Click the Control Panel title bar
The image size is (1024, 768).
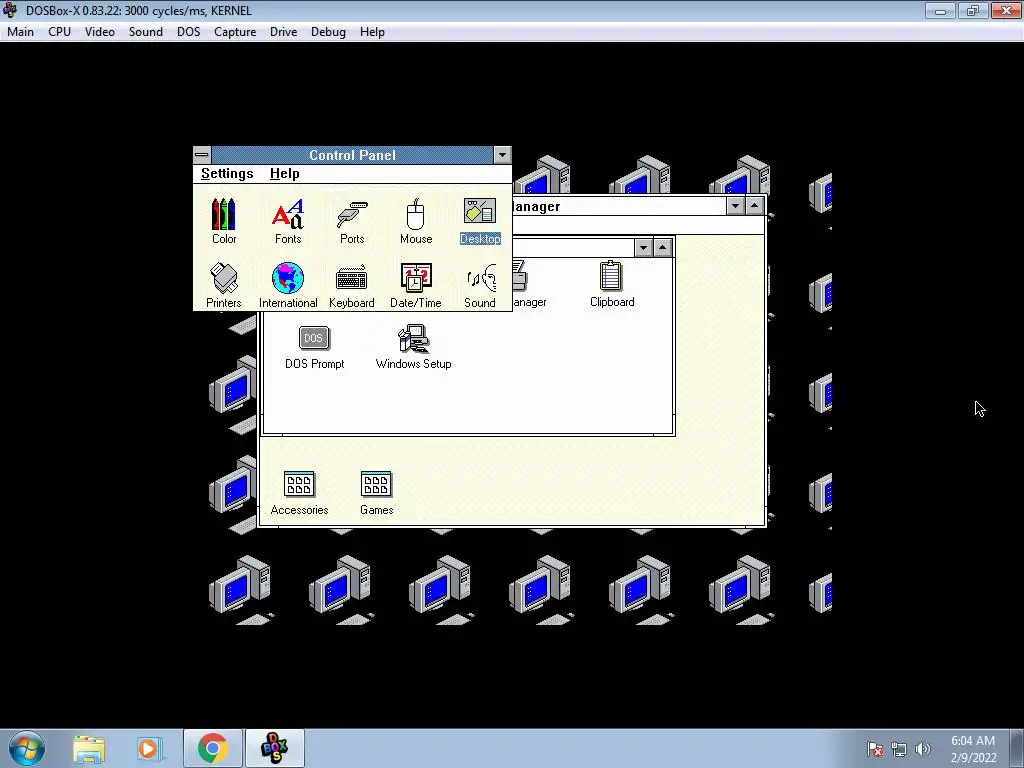point(352,155)
